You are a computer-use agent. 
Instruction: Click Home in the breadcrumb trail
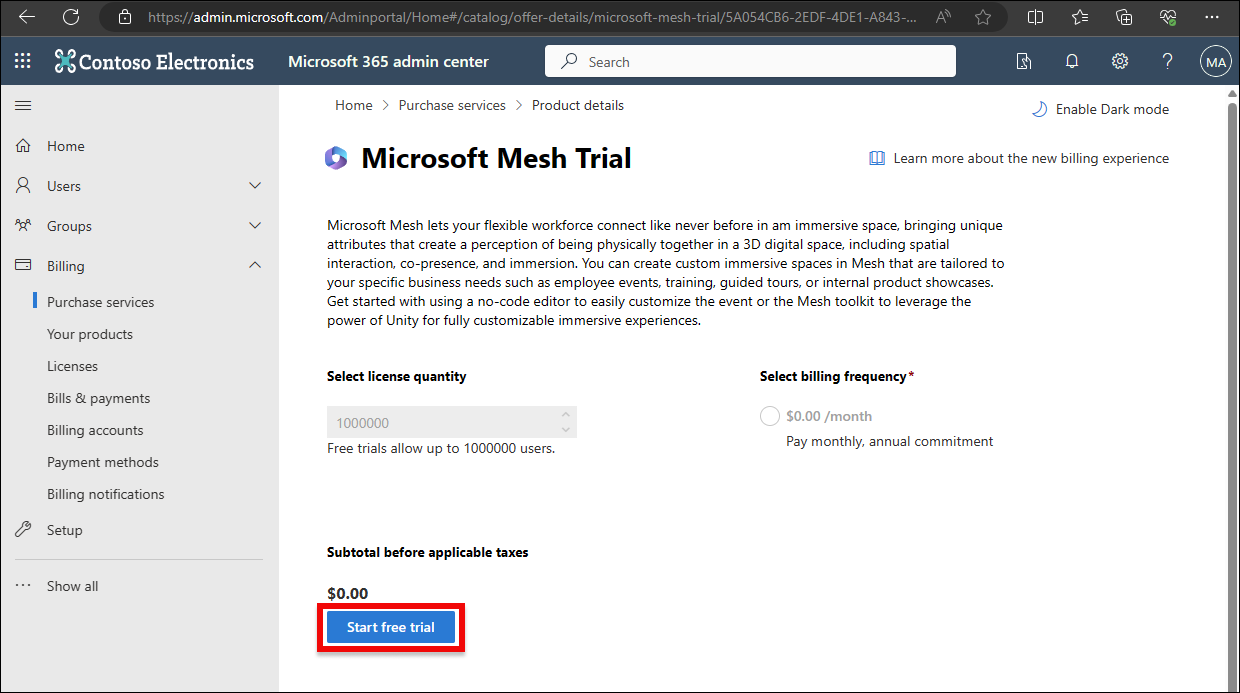[x=354, y=104]
